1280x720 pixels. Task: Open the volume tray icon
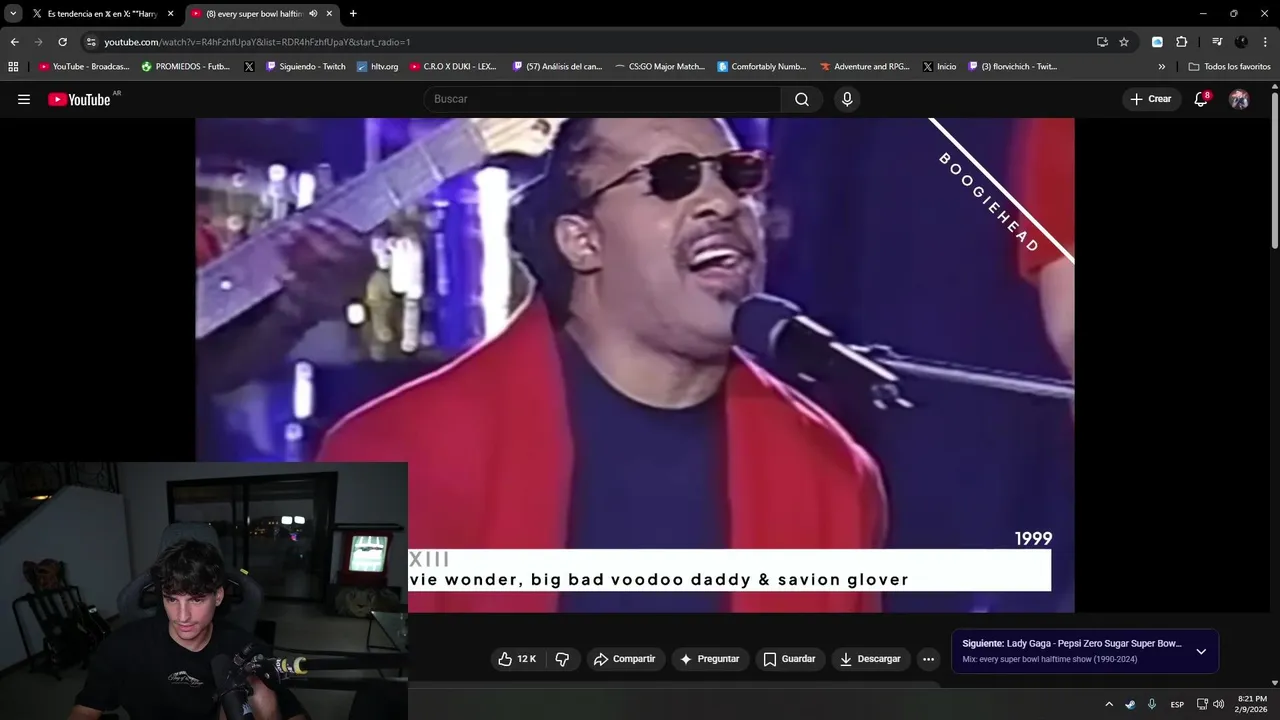pos(1218,704)
